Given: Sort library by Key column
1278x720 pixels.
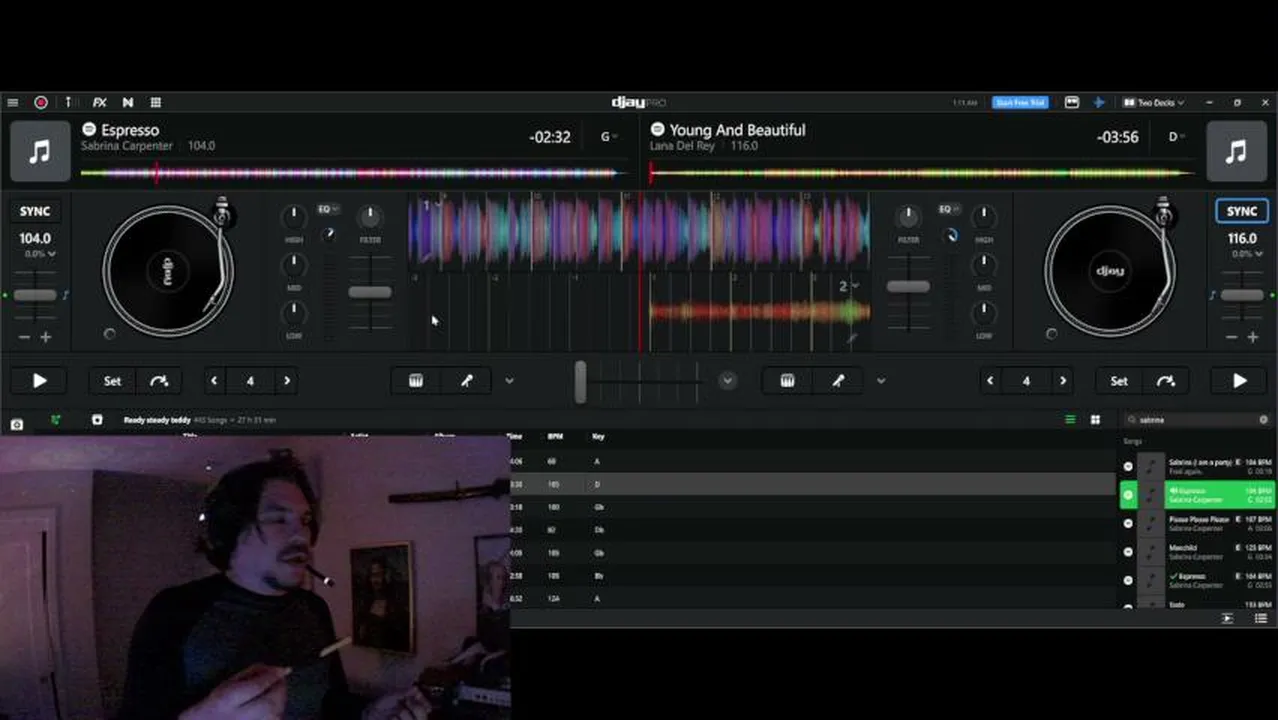Looking at the screenshot, I should tap(598, 437).
